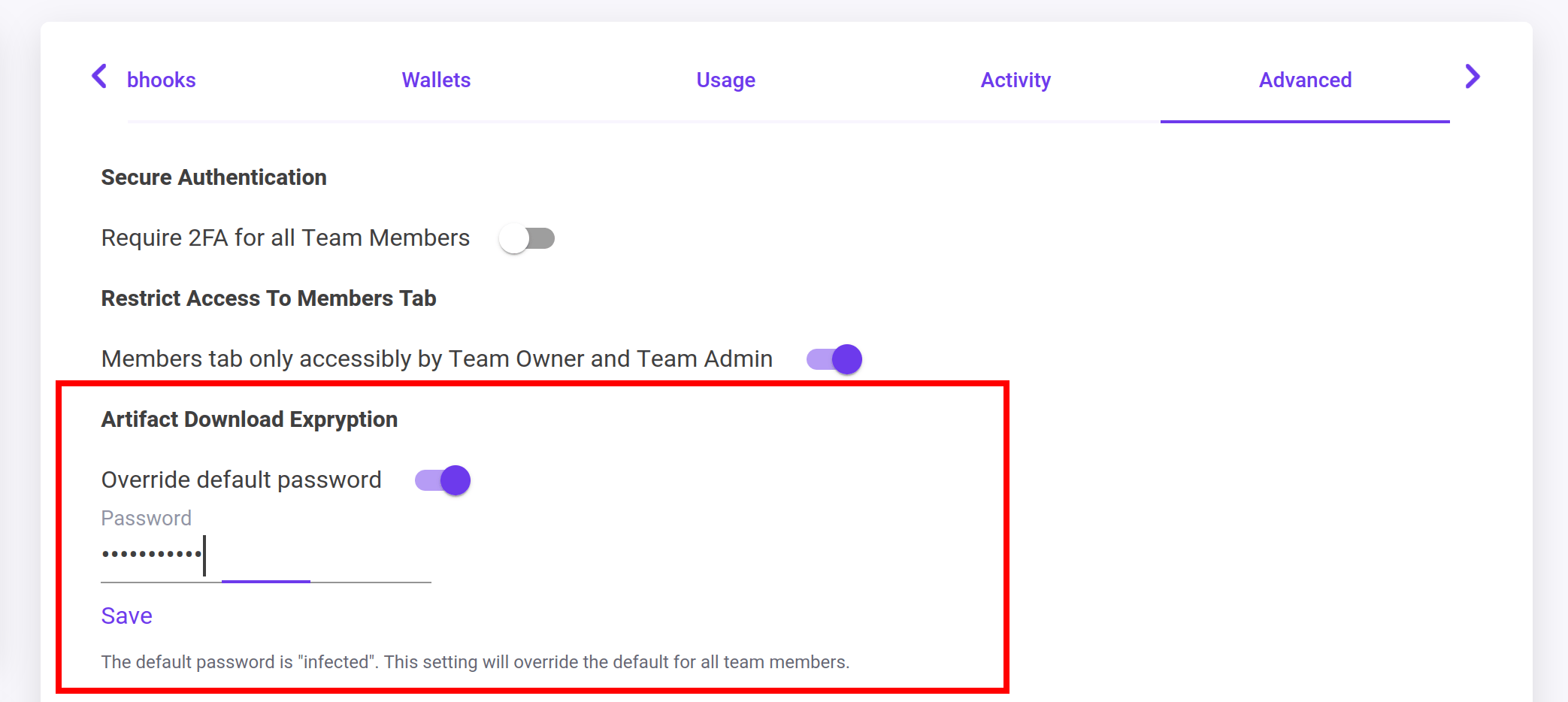Click the Members tab only accessibly label text
This screenshot has width=1568, height=702.
click(437, 359)
